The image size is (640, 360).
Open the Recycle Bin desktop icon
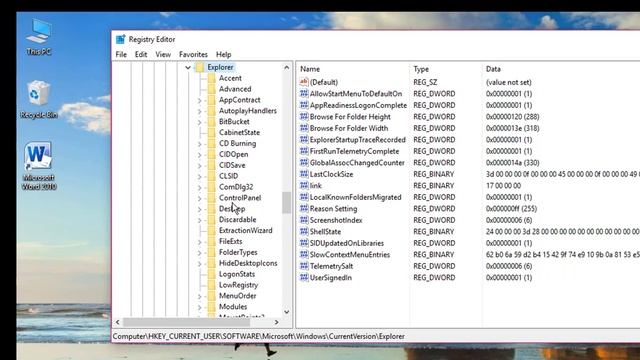pyautogui.click(x=39, y=100)
